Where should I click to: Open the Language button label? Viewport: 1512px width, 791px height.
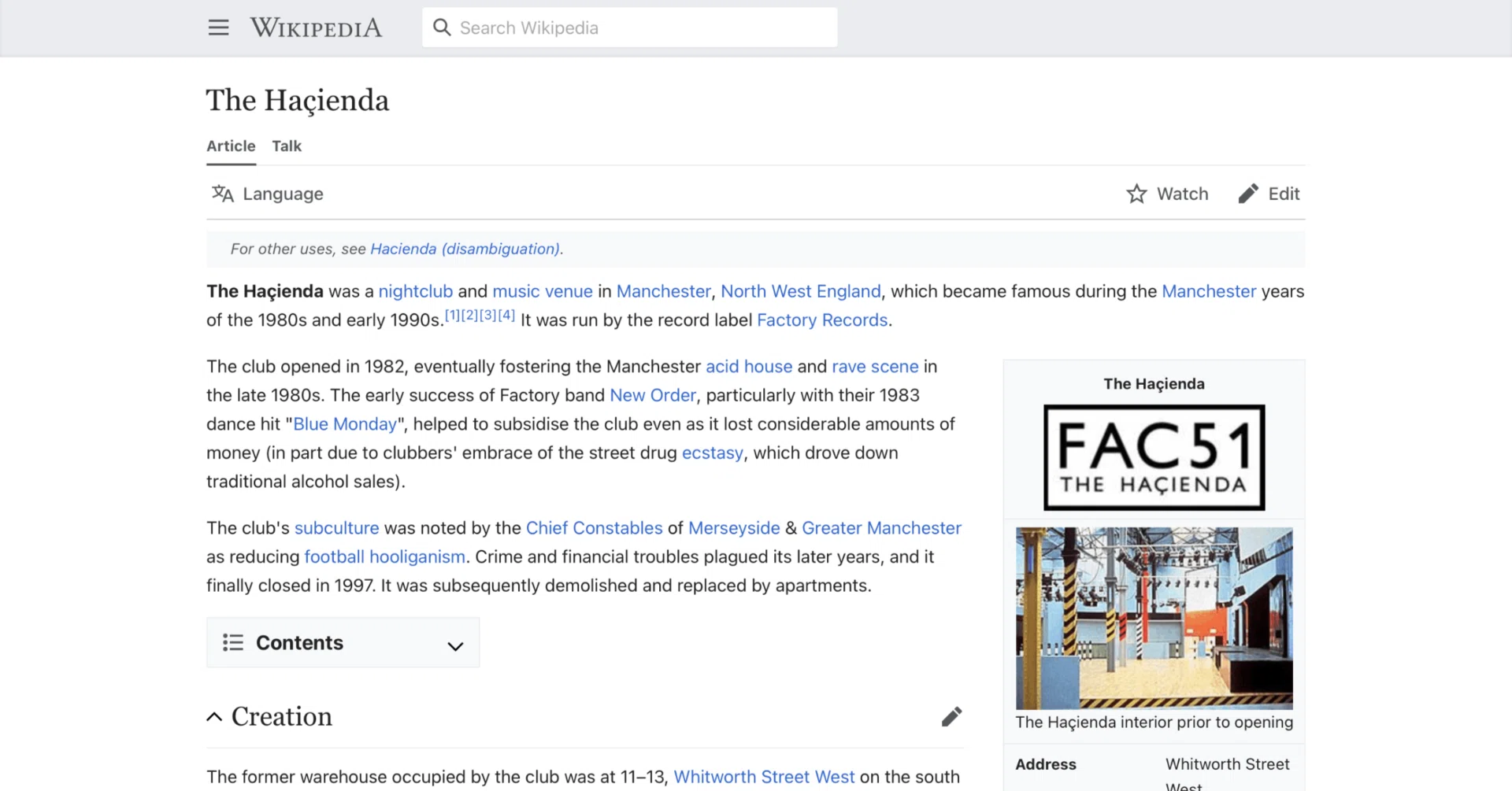[x=283, y=194]
